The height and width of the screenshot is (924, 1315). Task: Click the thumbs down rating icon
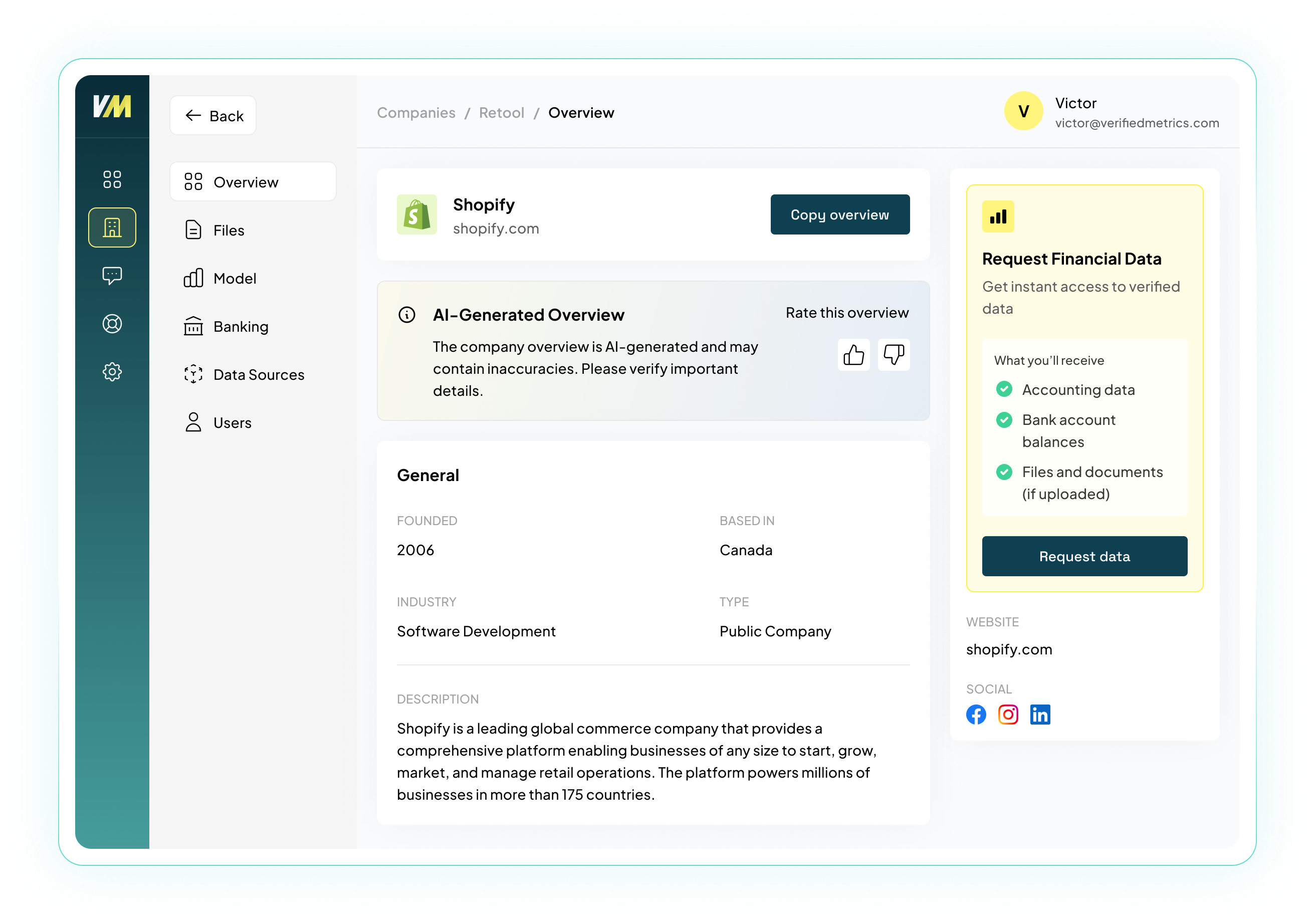pyautogui.click(x=894, y=355)
